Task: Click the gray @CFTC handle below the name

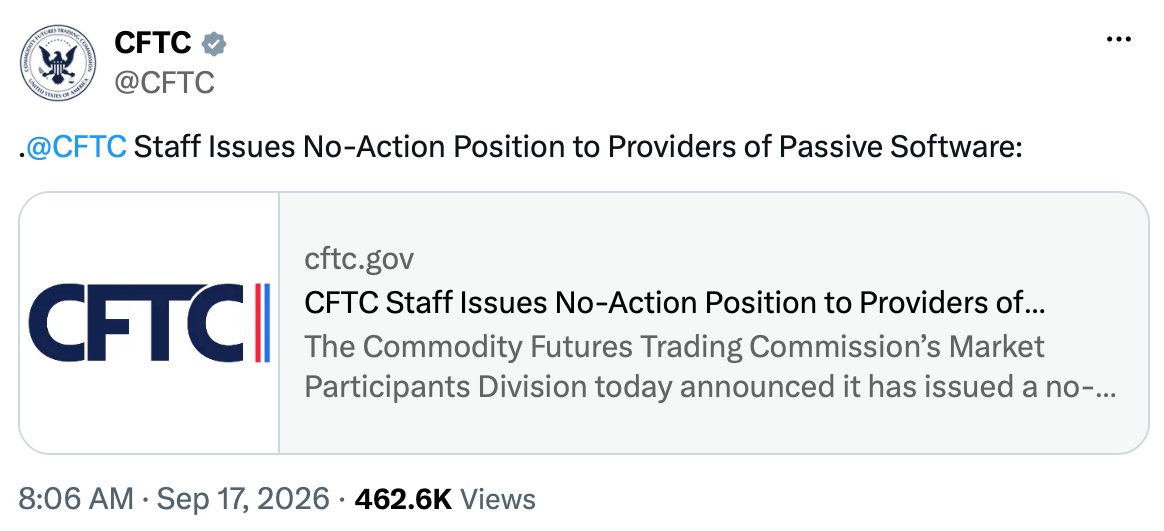Action: point(164,82)
